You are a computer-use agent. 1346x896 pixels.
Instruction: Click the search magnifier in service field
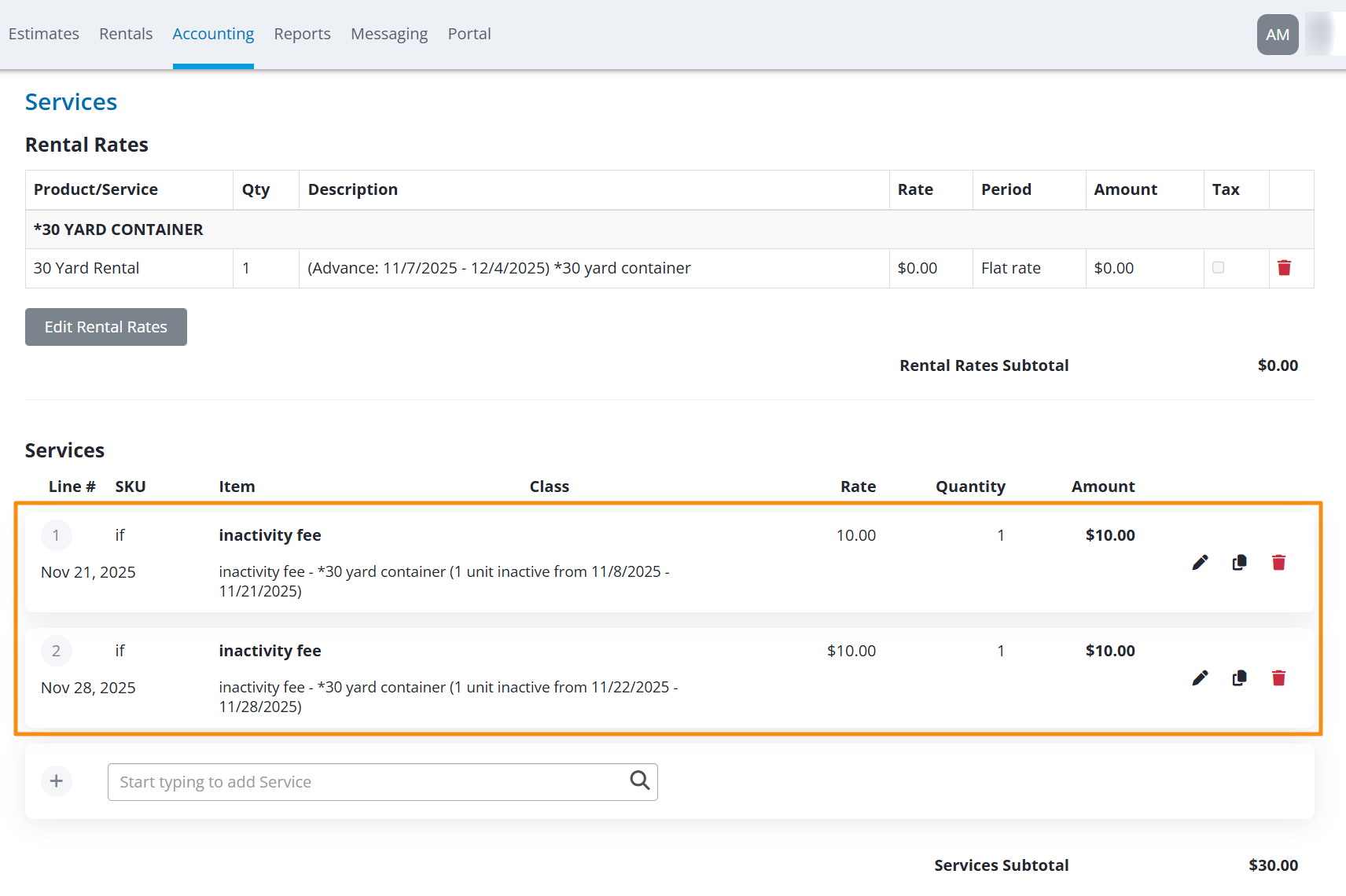640,780
